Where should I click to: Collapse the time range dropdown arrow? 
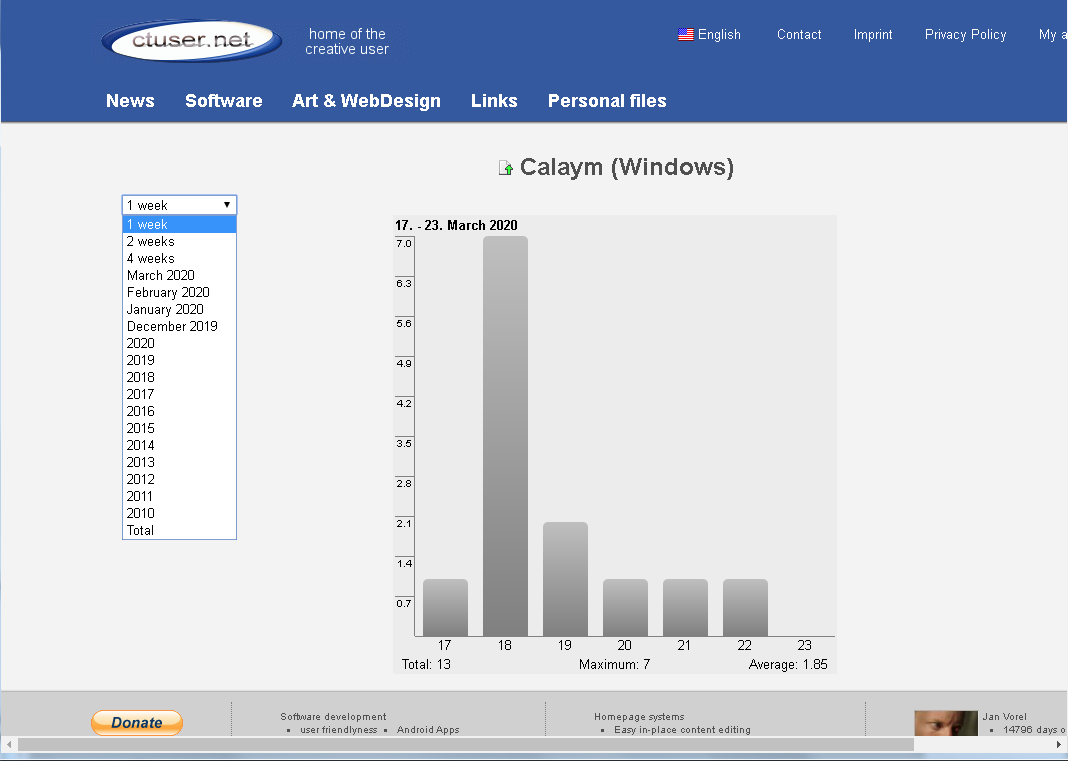tap(227, 205)
